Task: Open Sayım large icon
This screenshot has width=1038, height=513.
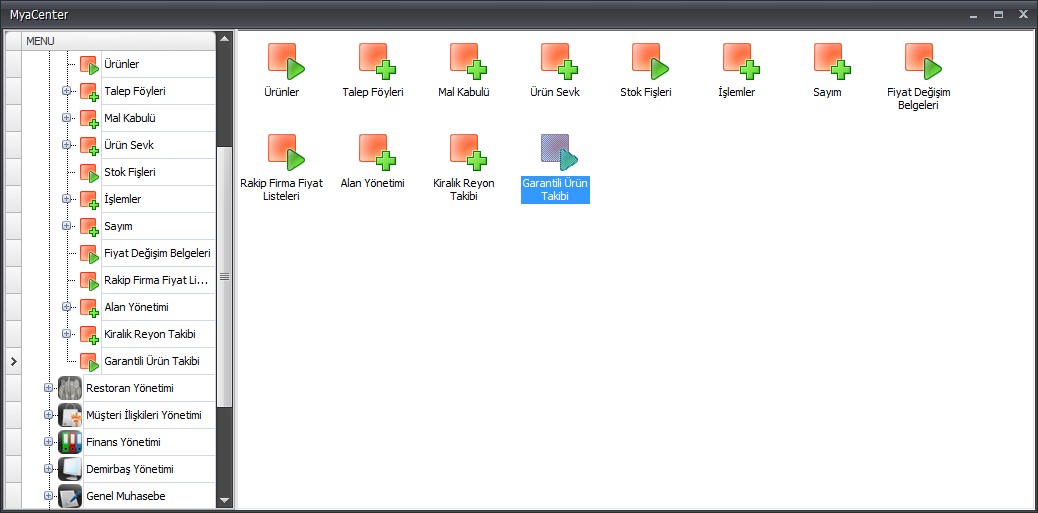Action: [x=832, y=61]
